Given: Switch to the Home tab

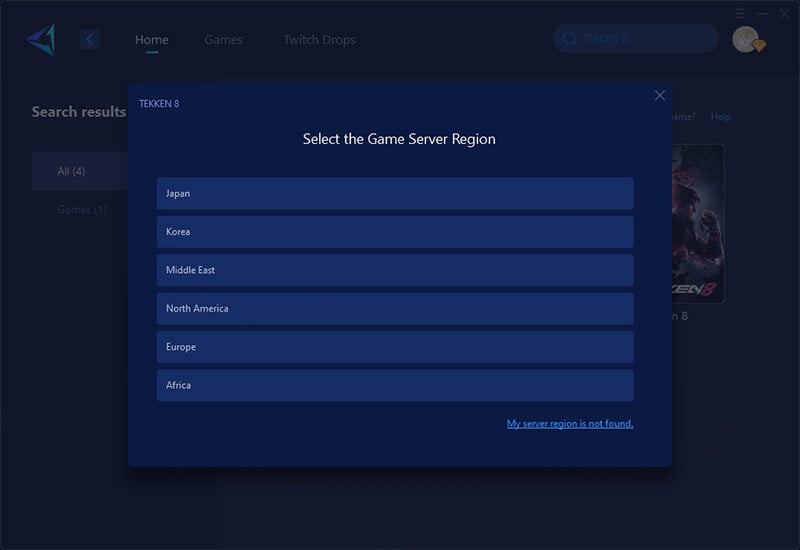Looking at the screenshot, I should (x=152, y=40).
